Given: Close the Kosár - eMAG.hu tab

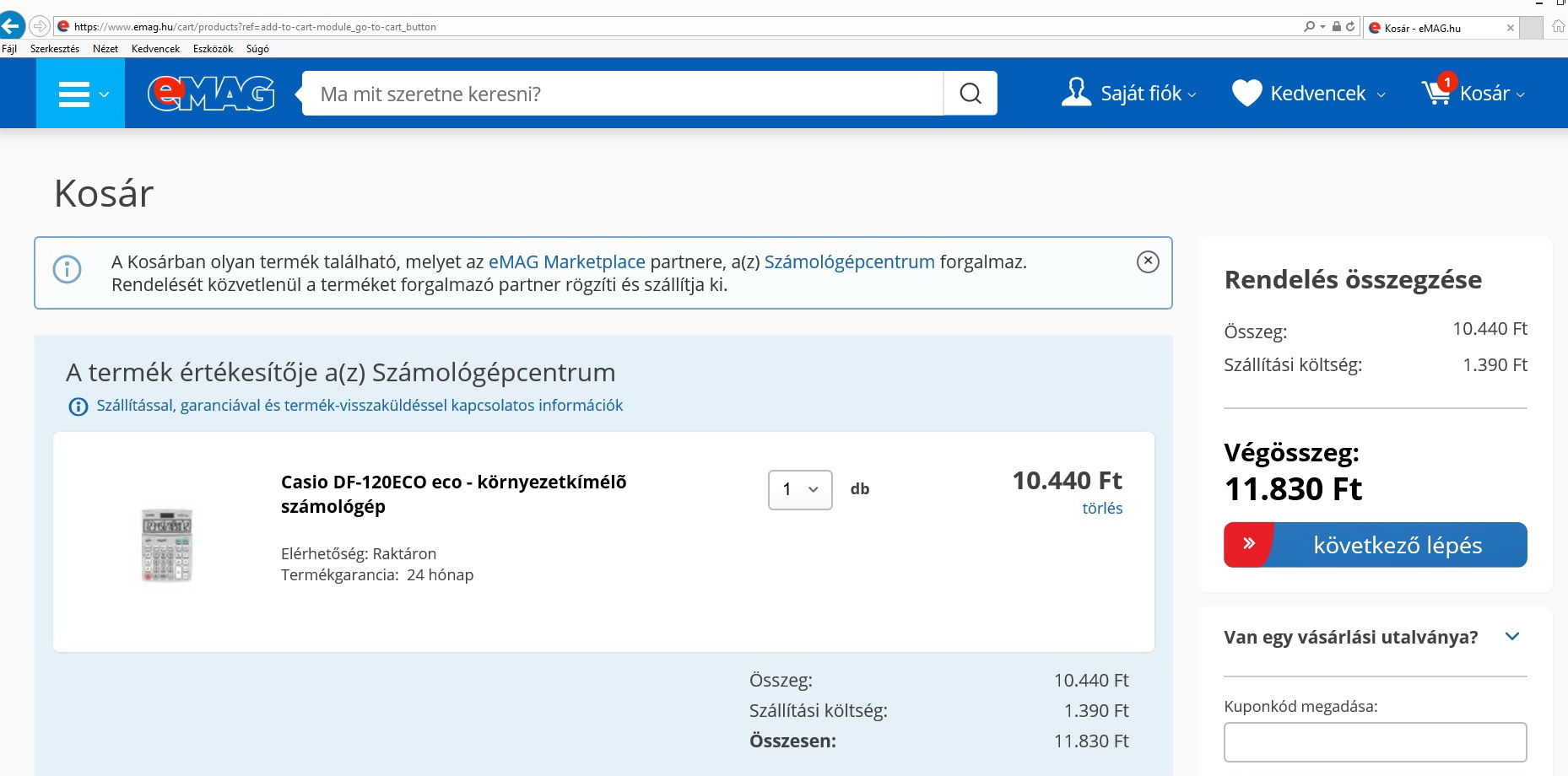Looking at the screenshot, I should 1510,28.
